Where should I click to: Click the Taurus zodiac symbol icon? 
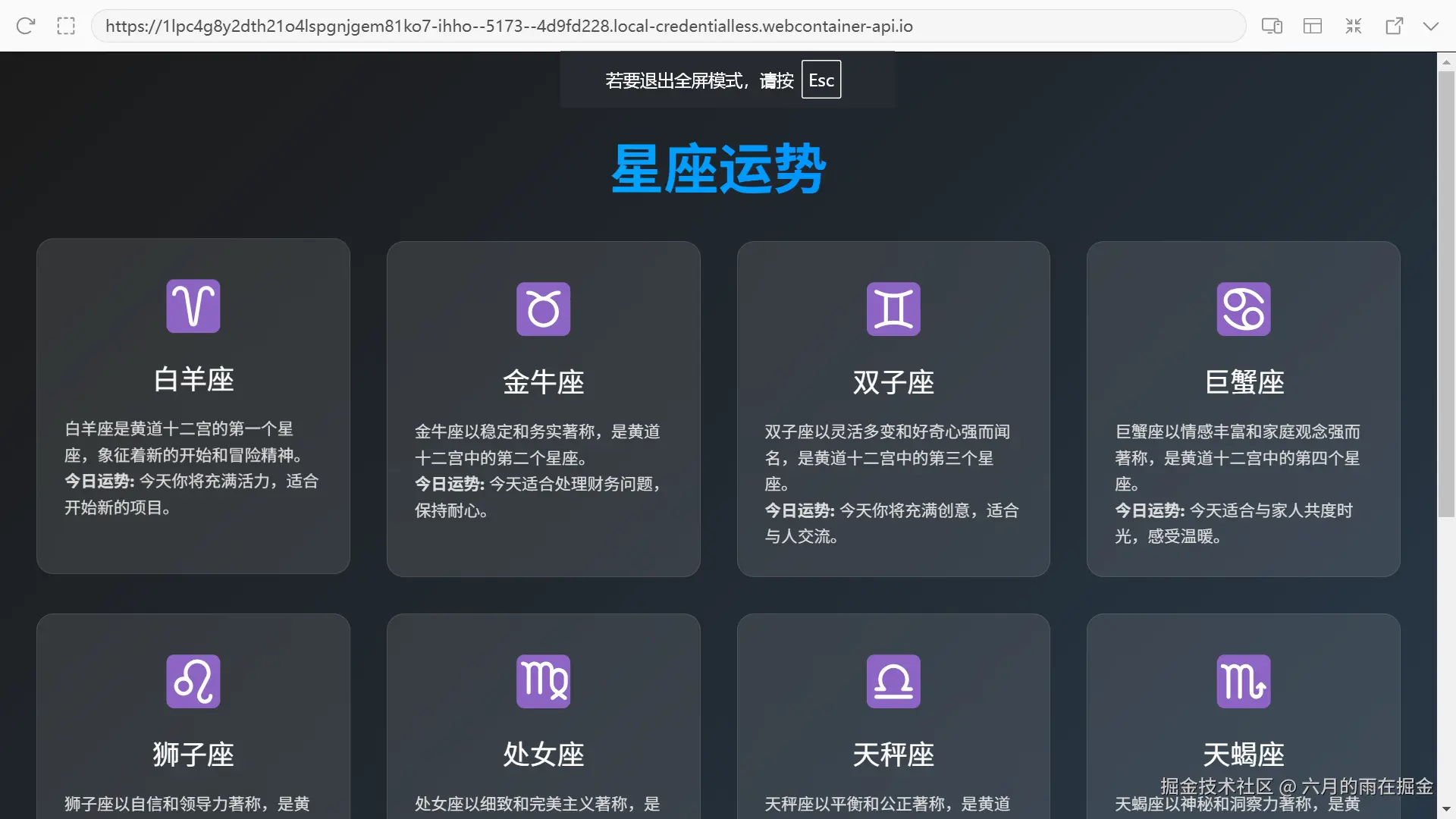coord(543,309)
